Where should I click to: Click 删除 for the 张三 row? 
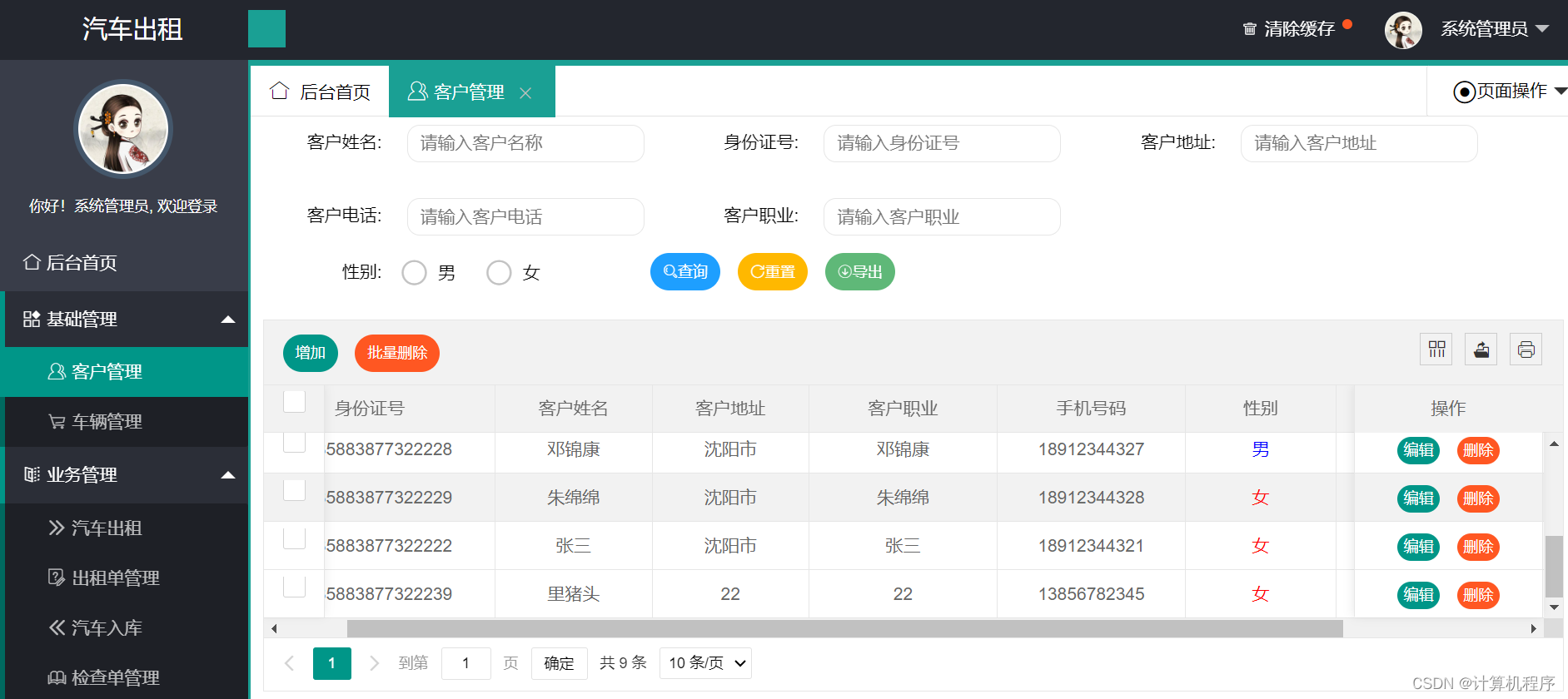pos(1478,547)
